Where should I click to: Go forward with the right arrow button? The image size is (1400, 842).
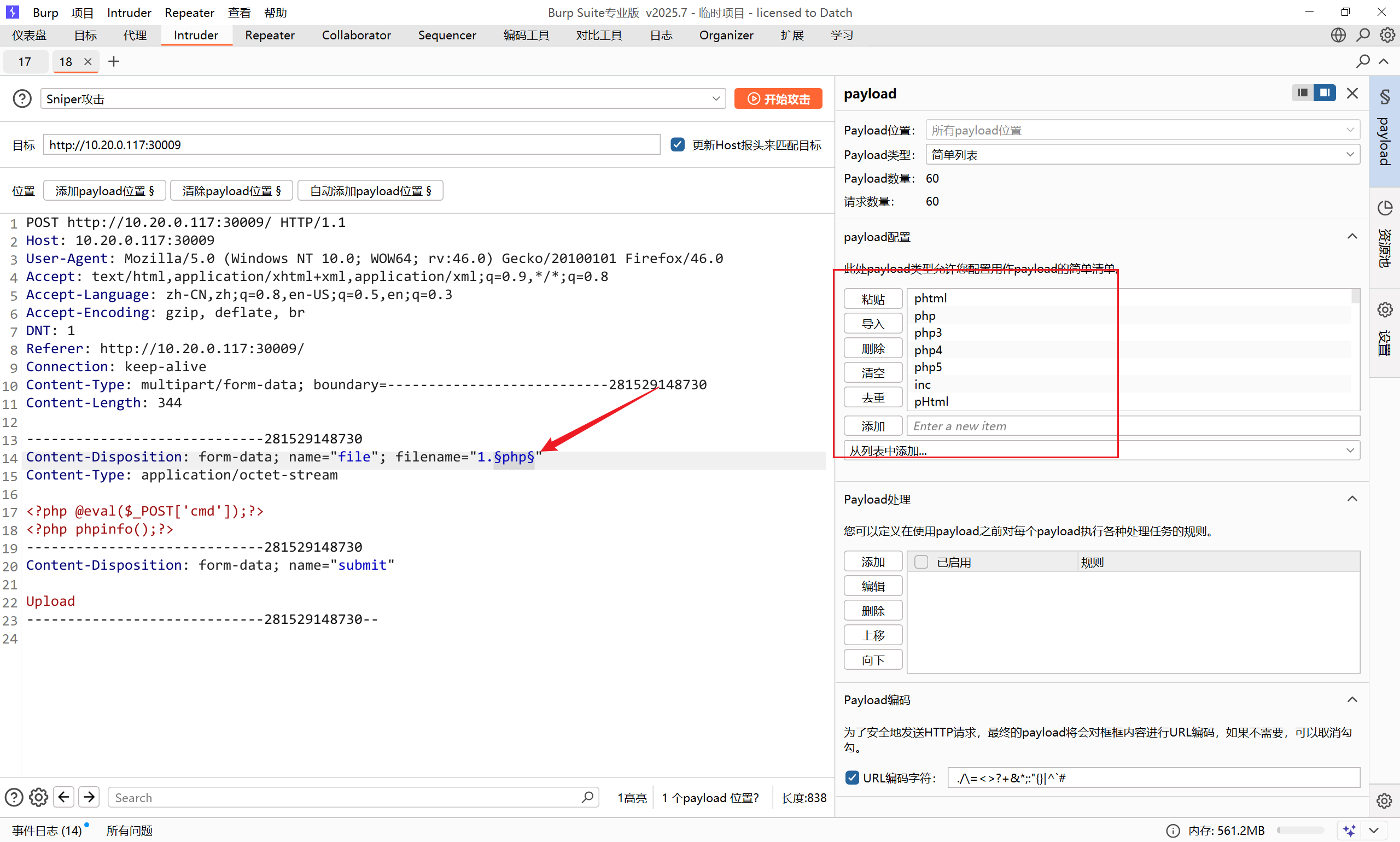click(x=89, y=797)
